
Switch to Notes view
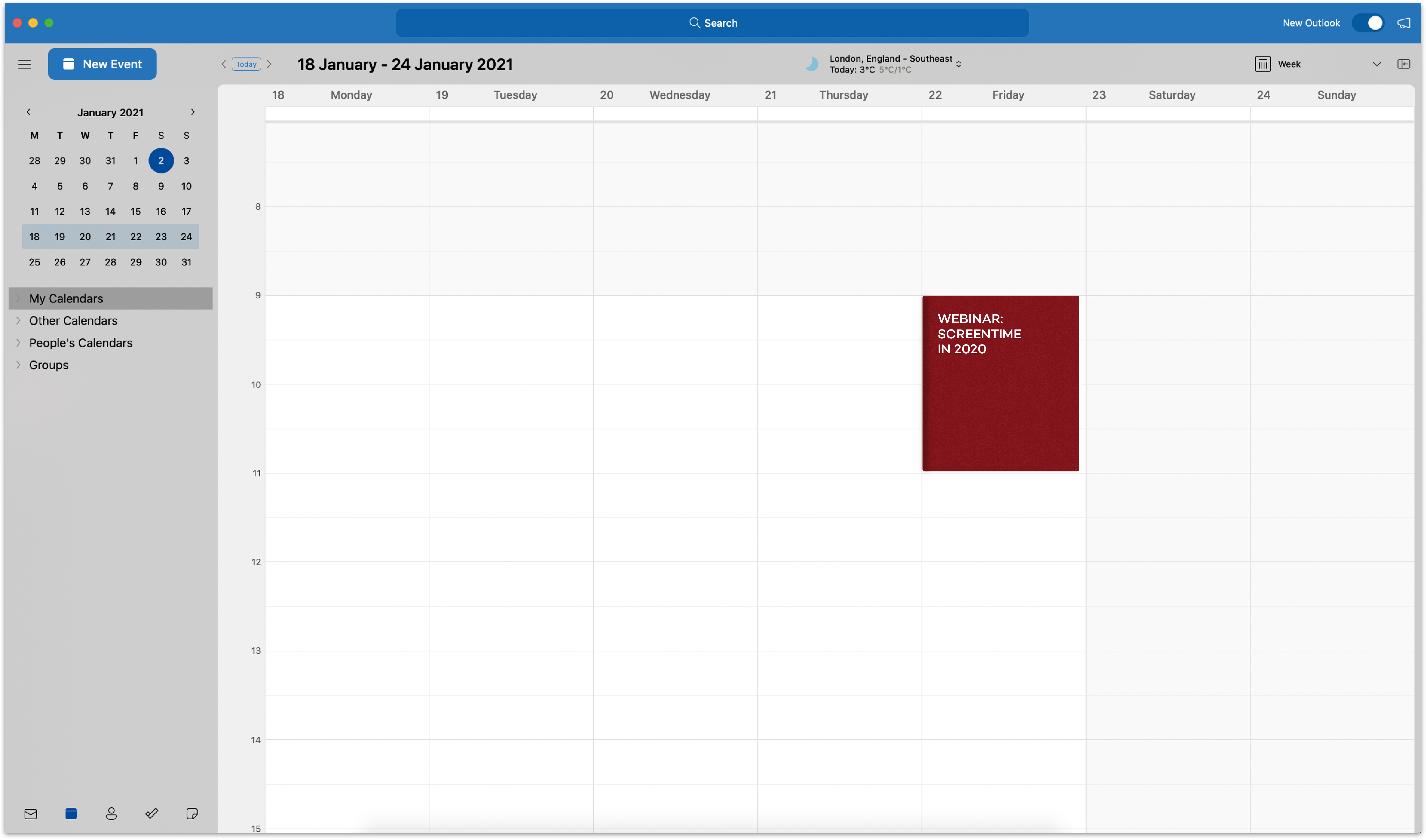(x=192, y=814)
